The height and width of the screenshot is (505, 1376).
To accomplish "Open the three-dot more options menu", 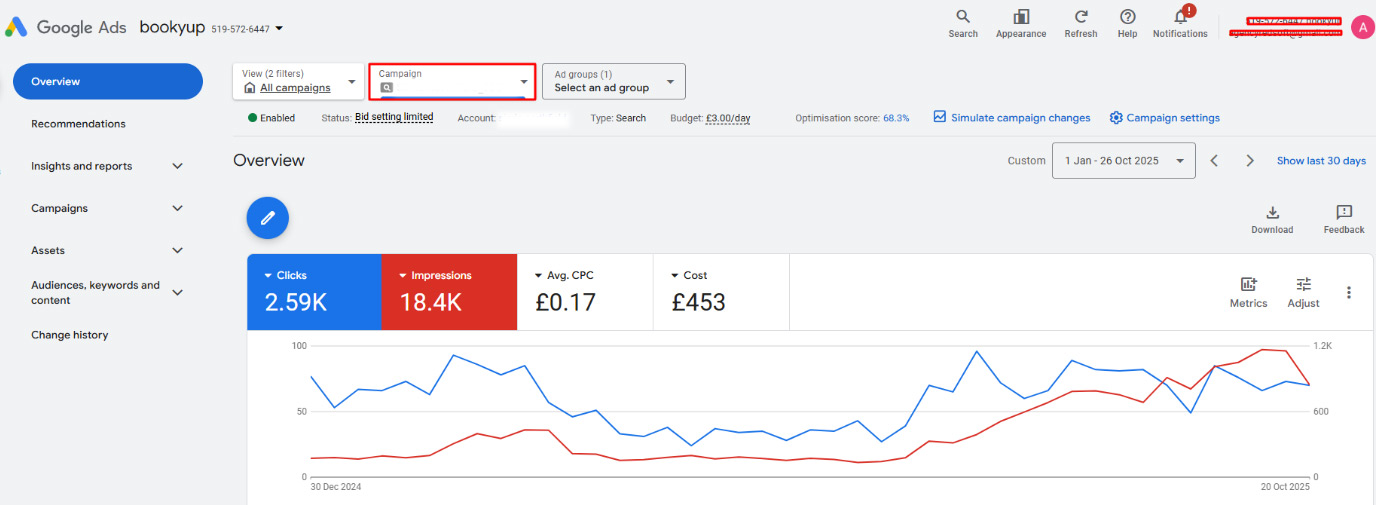I will [x=1349, y=292].
